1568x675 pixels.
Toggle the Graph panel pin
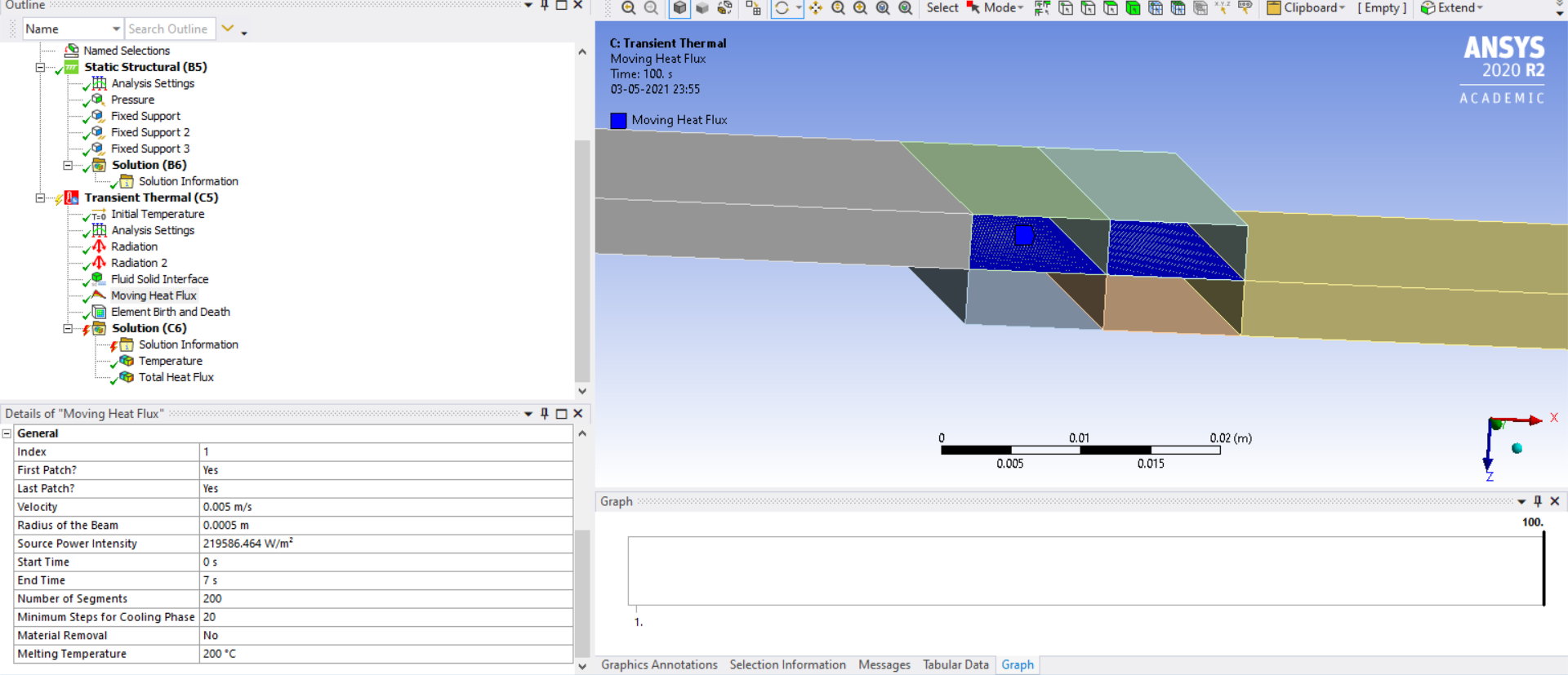(x=1538, y=501)
